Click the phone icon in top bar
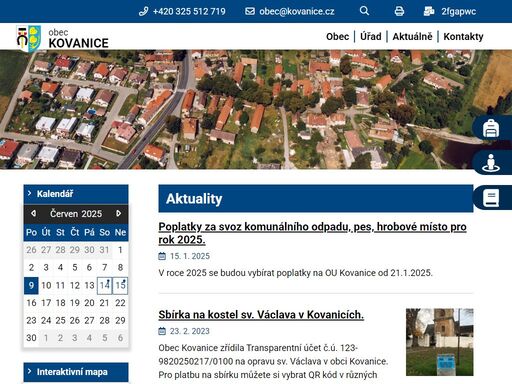 (143, 11)
